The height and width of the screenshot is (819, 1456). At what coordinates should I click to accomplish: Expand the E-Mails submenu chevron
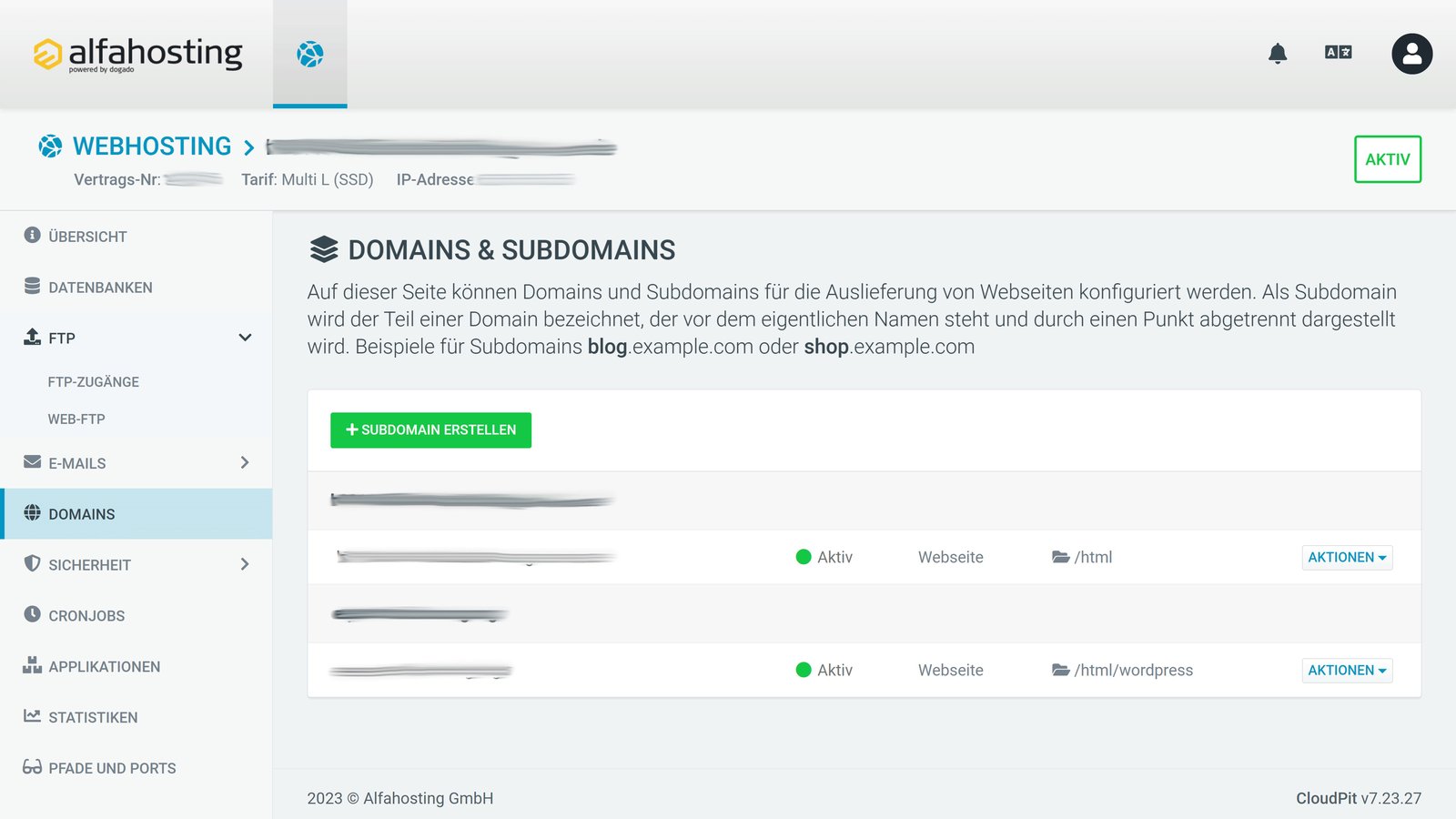[245, 463]
